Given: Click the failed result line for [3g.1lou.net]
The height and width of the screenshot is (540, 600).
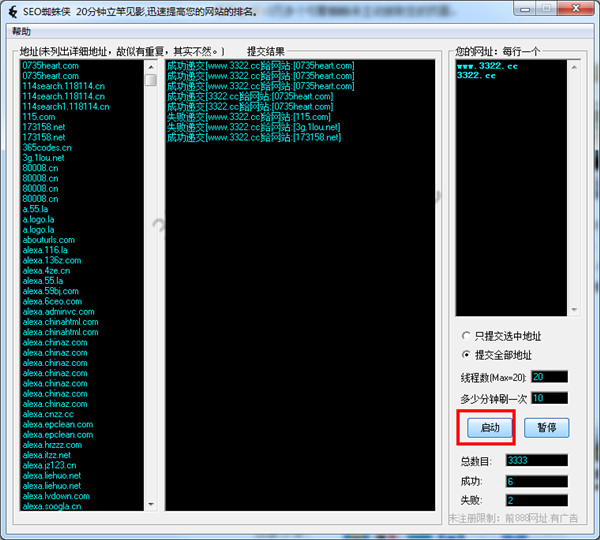Looking at the screenshot, I should (253, 127).
